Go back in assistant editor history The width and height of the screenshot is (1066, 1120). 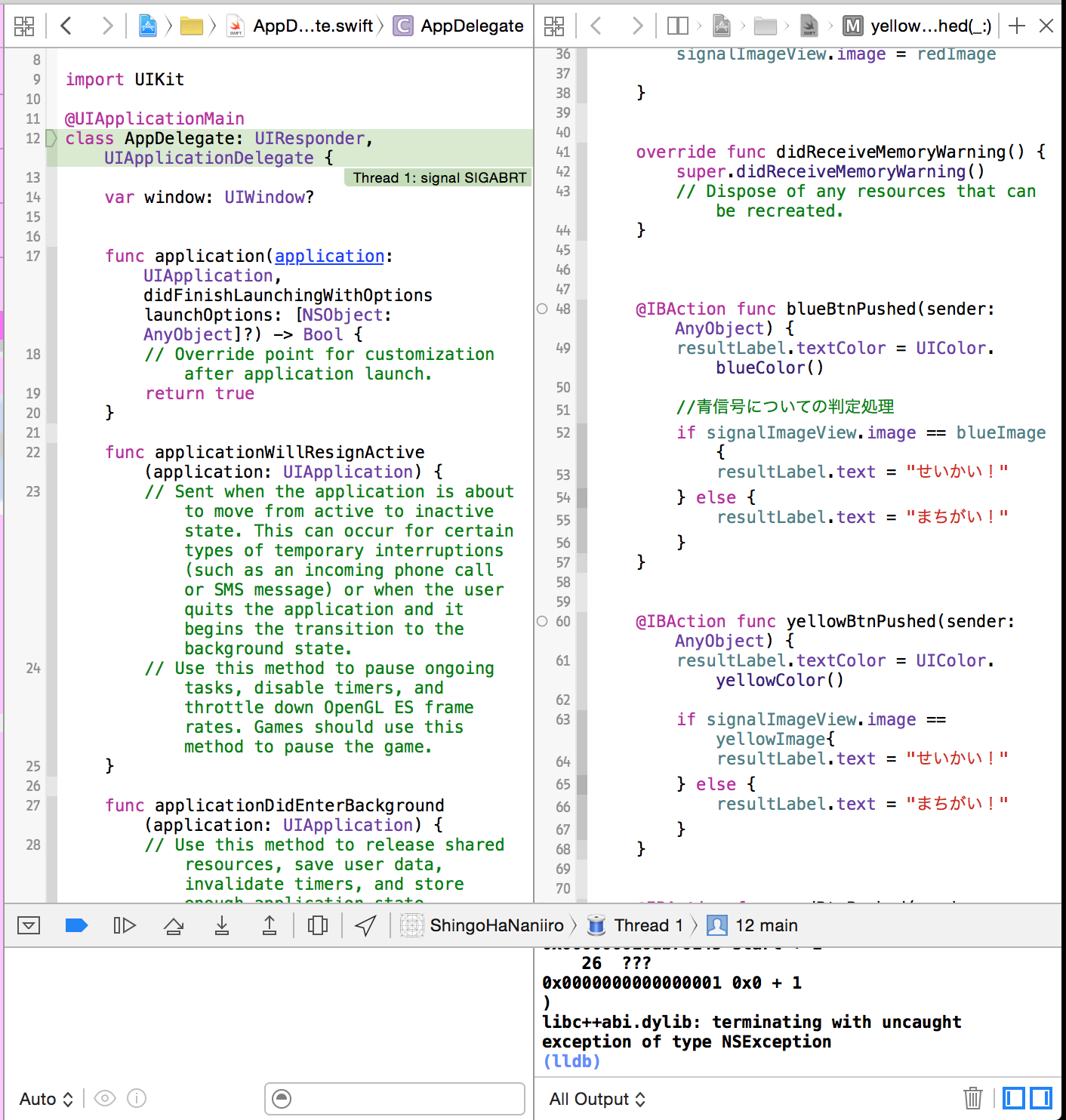tap(596, 26)
